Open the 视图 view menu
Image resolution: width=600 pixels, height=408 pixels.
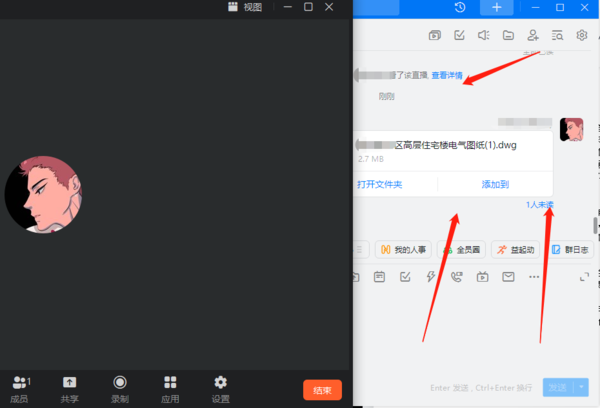pyautogui.click(x=245, y=7)
